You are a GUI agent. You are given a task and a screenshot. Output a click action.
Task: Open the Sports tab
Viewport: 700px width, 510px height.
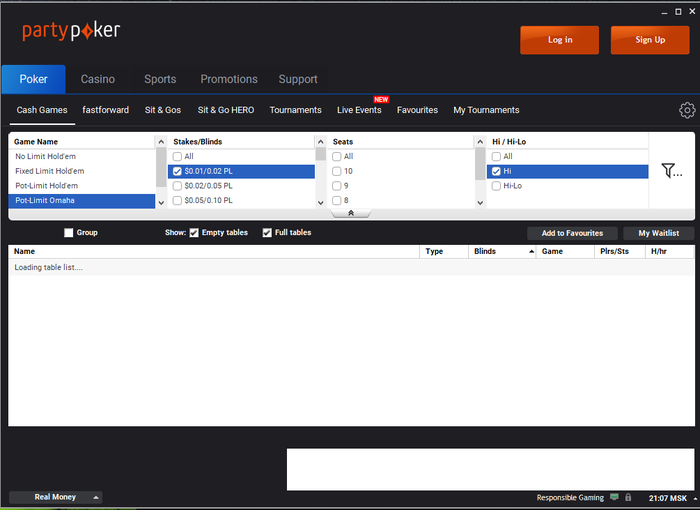[160, 79]
